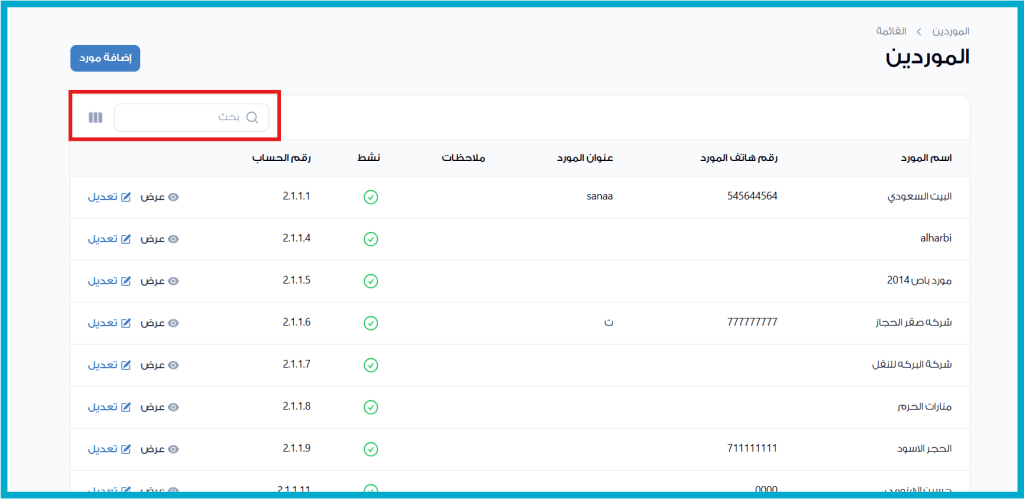
Task: Click the magnifier icon in search box
Action: click(252, 117)
